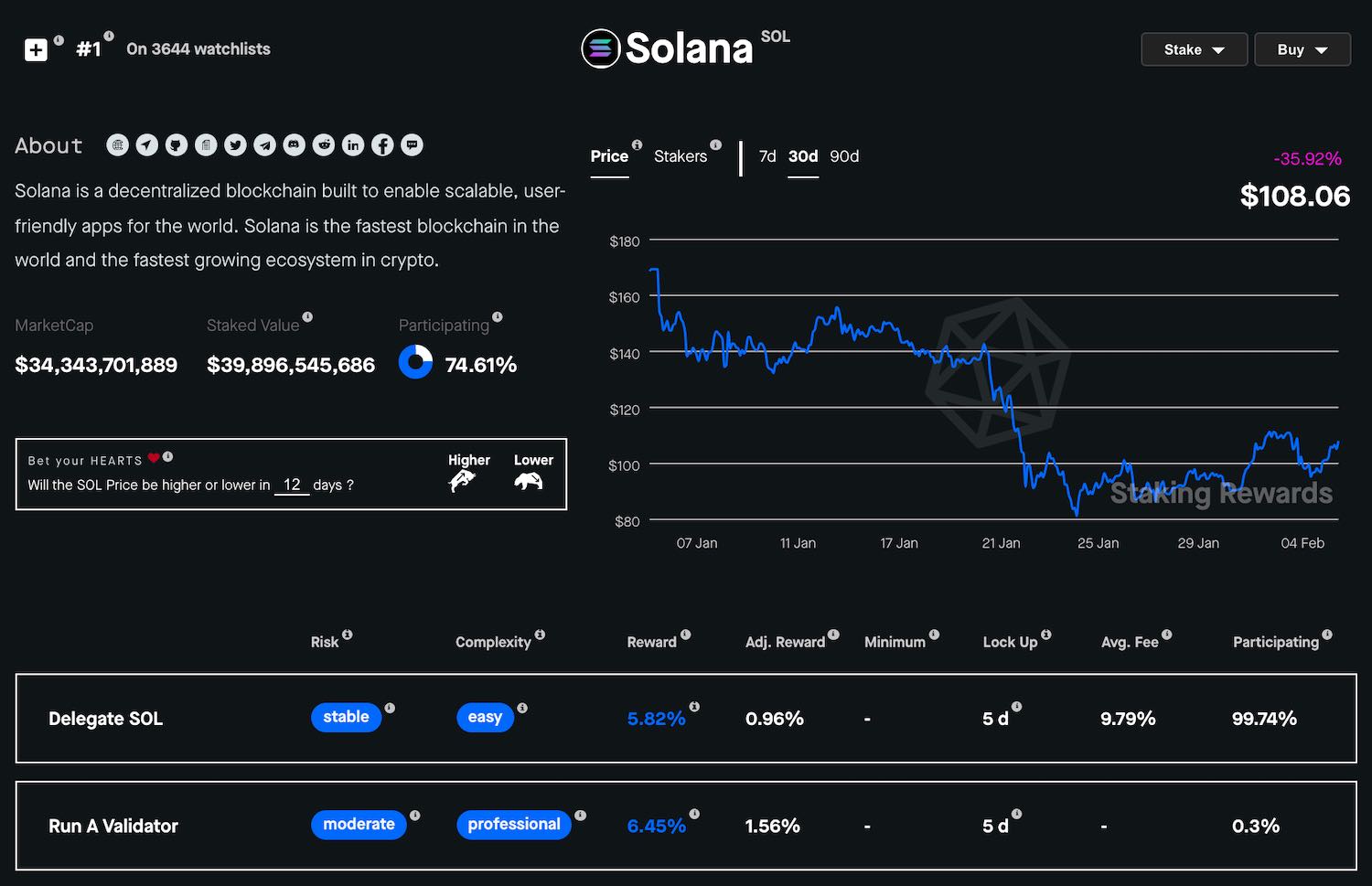Image resolution: width=1372 pixels, height=886 pixels.
Task: Click the globe website icon
Action: tap(118, 144)
